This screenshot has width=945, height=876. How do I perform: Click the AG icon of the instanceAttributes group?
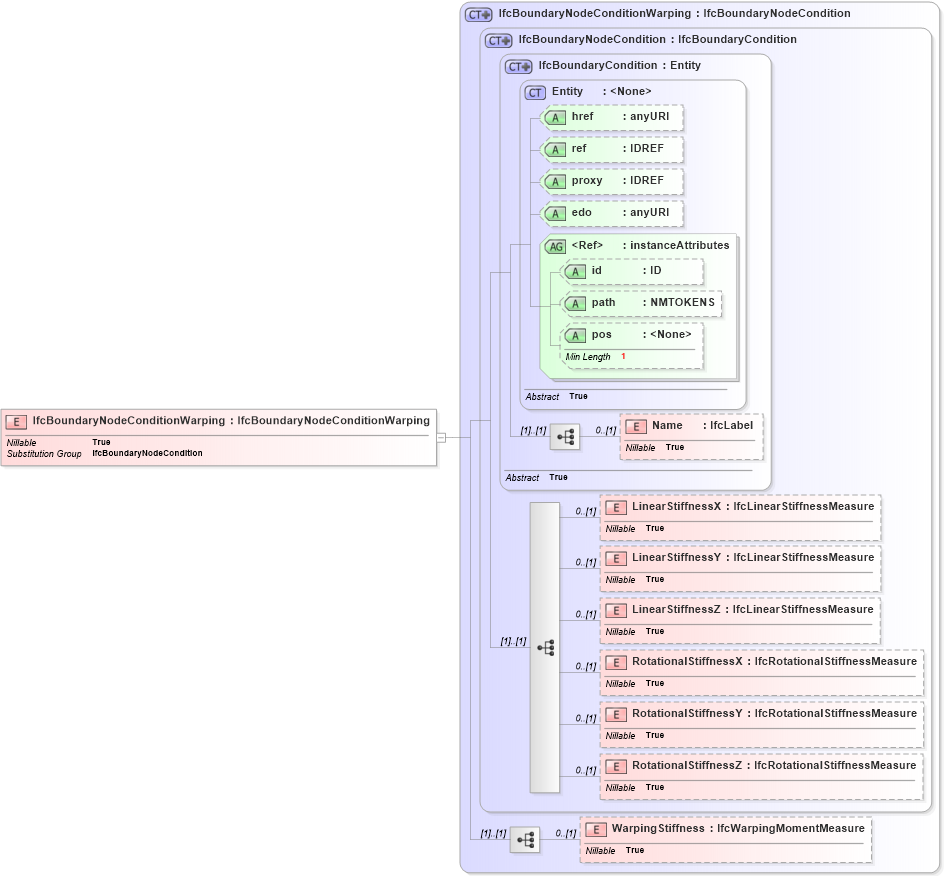(x=555, y=245)
